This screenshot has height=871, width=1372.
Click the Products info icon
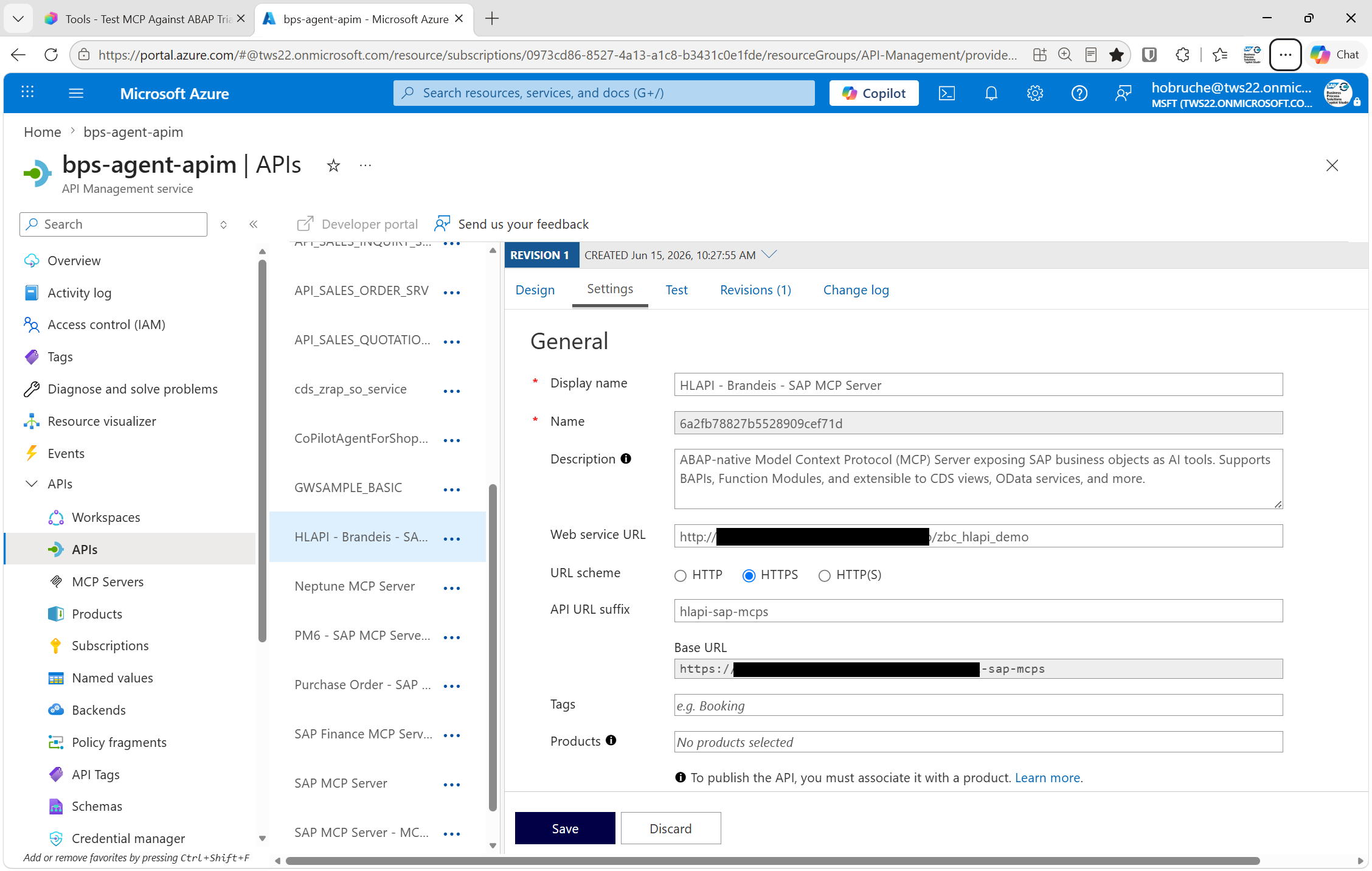click(611, 740)
